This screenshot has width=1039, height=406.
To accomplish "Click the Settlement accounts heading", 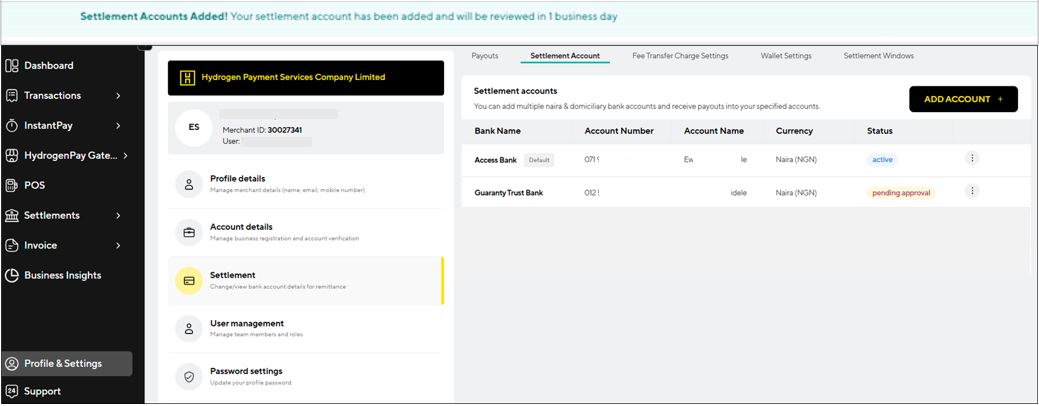I will pyautogui.click(x=516, y=91).
